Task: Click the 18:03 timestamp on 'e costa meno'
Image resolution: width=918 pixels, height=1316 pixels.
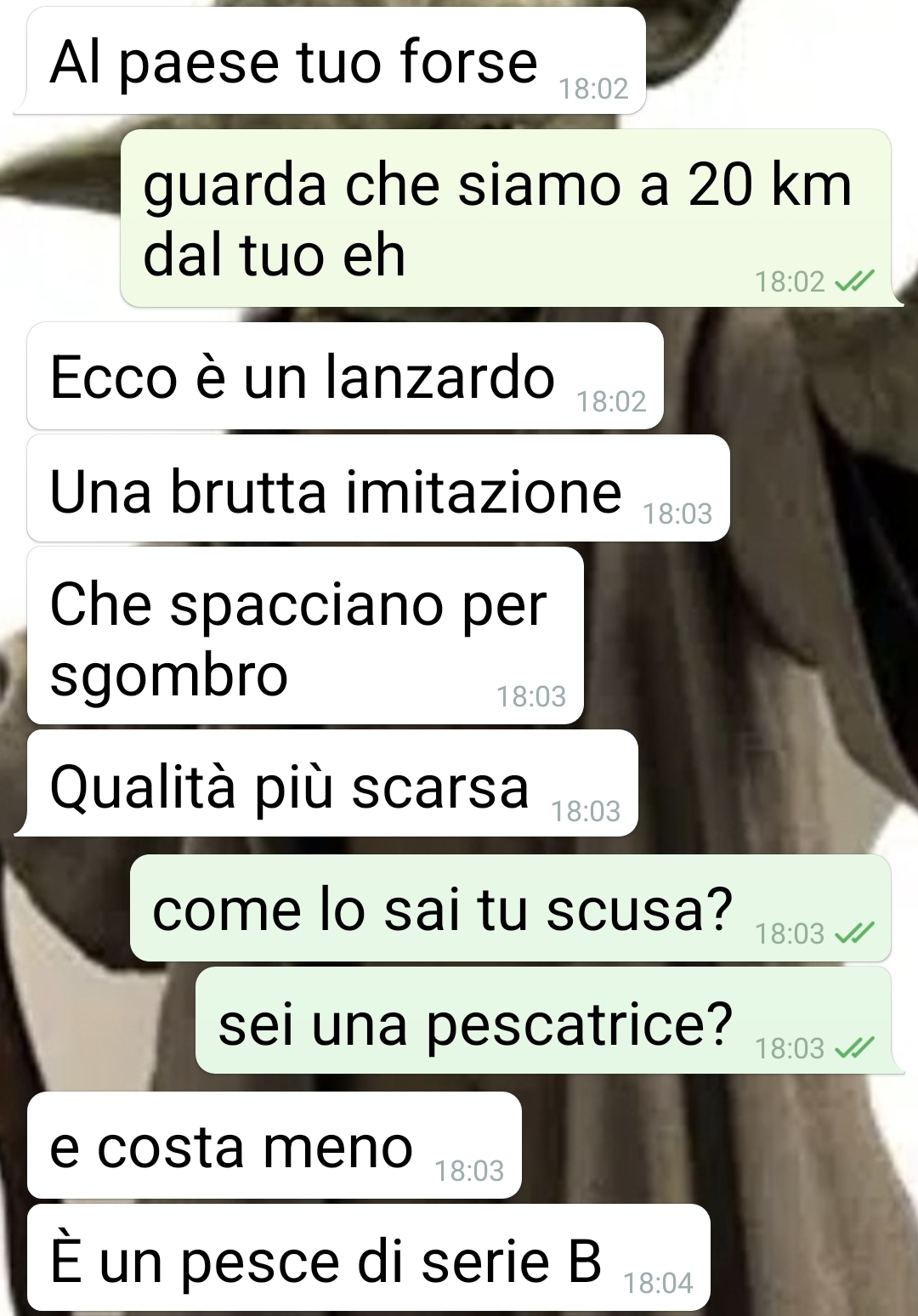Action: pos(469,1171)
